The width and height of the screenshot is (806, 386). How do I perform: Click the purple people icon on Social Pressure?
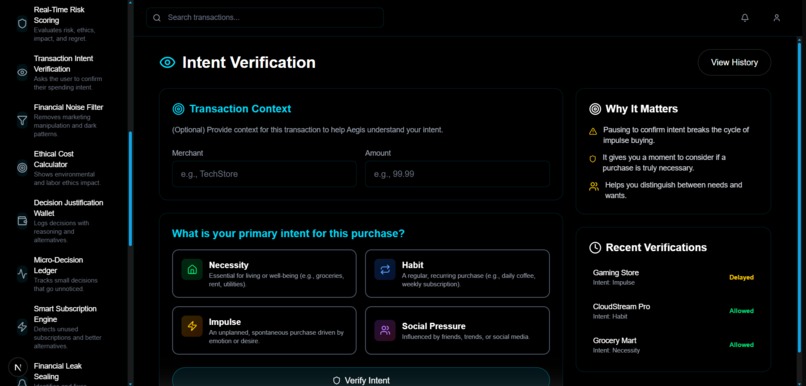coord(385,330)
